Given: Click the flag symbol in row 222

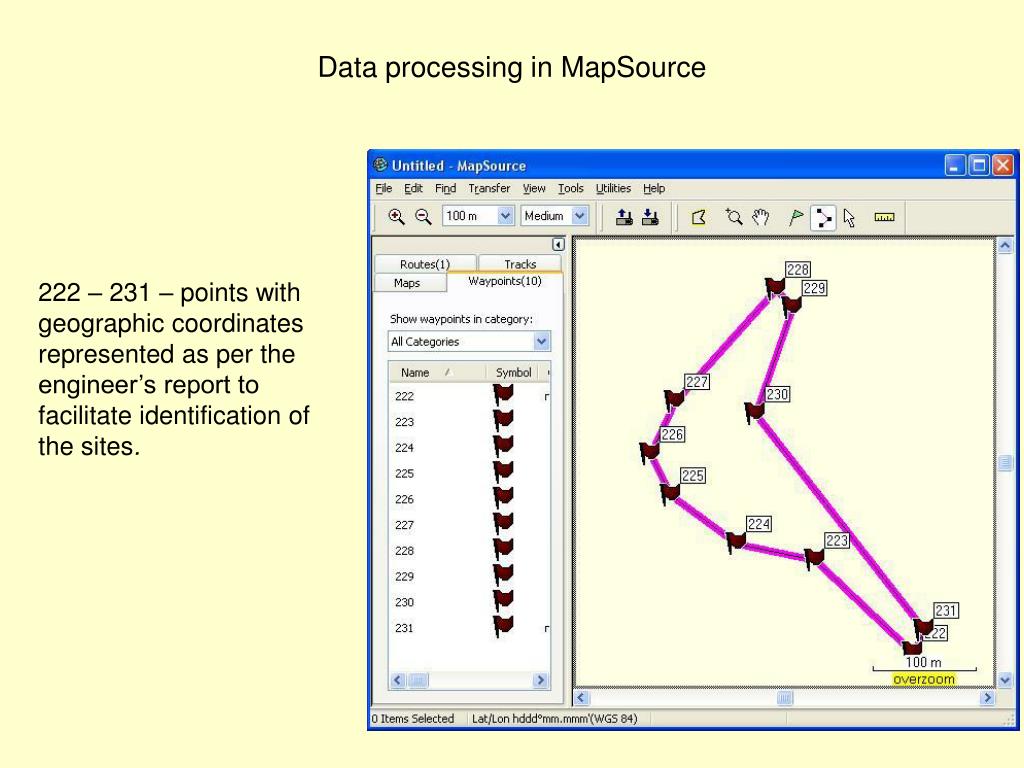Looking at the screenshot, I should [x=503, y=395].
